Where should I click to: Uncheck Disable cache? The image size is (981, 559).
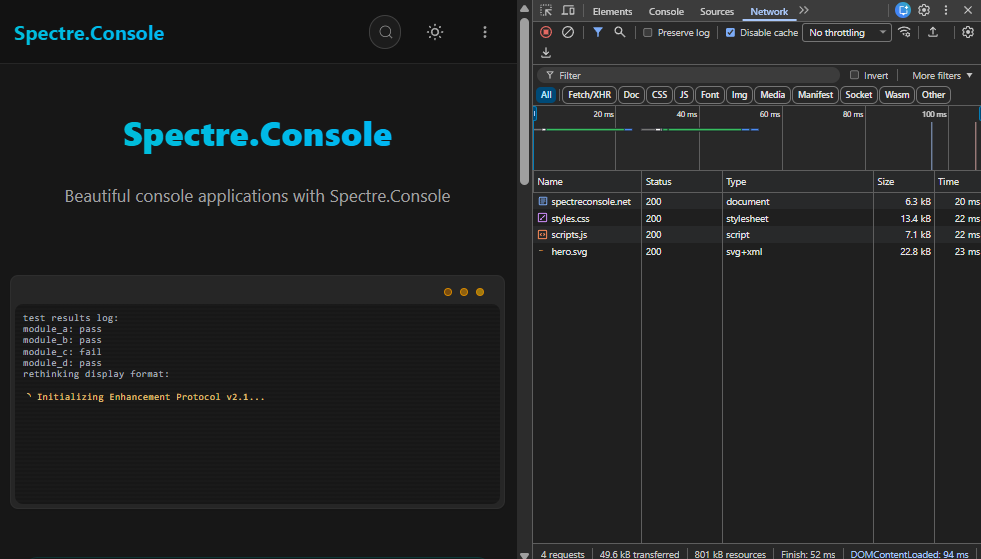(x=730, y=33)
